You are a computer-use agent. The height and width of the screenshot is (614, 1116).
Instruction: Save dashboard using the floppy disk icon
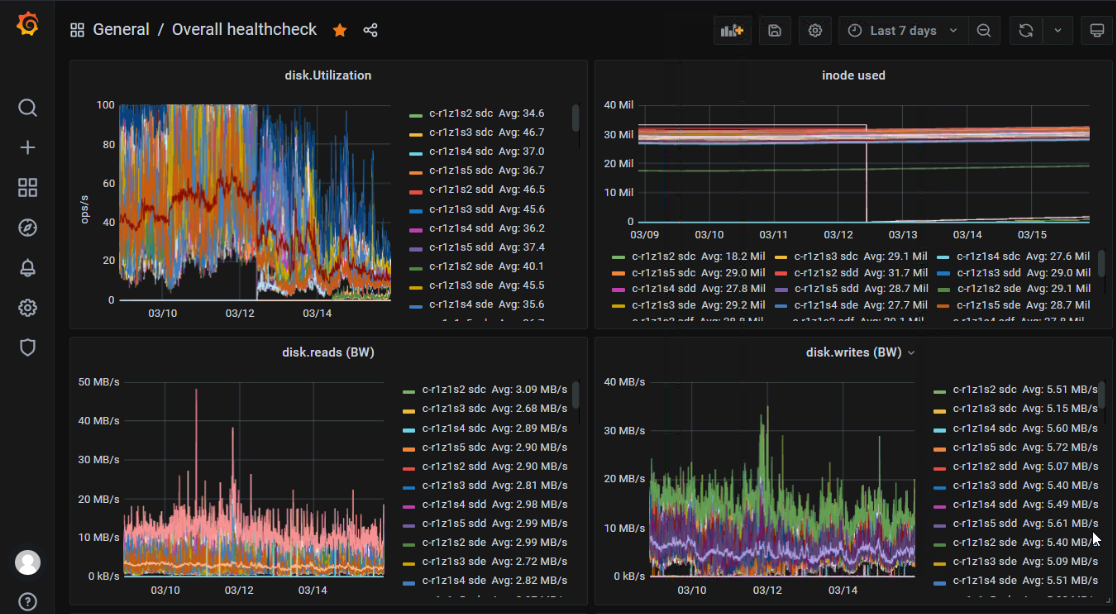(x=774, y=31)
